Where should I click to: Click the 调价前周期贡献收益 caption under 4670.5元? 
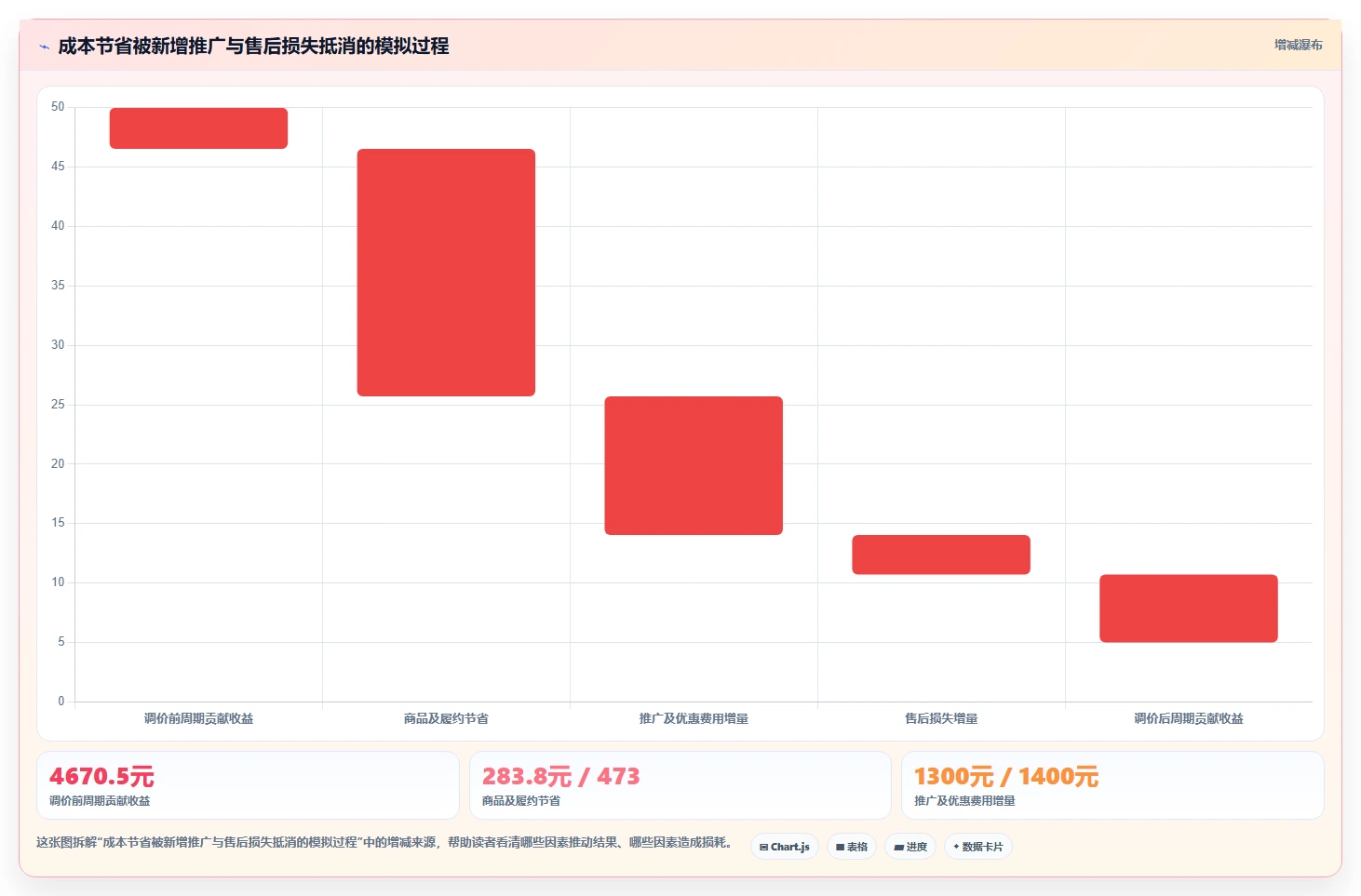100,801
